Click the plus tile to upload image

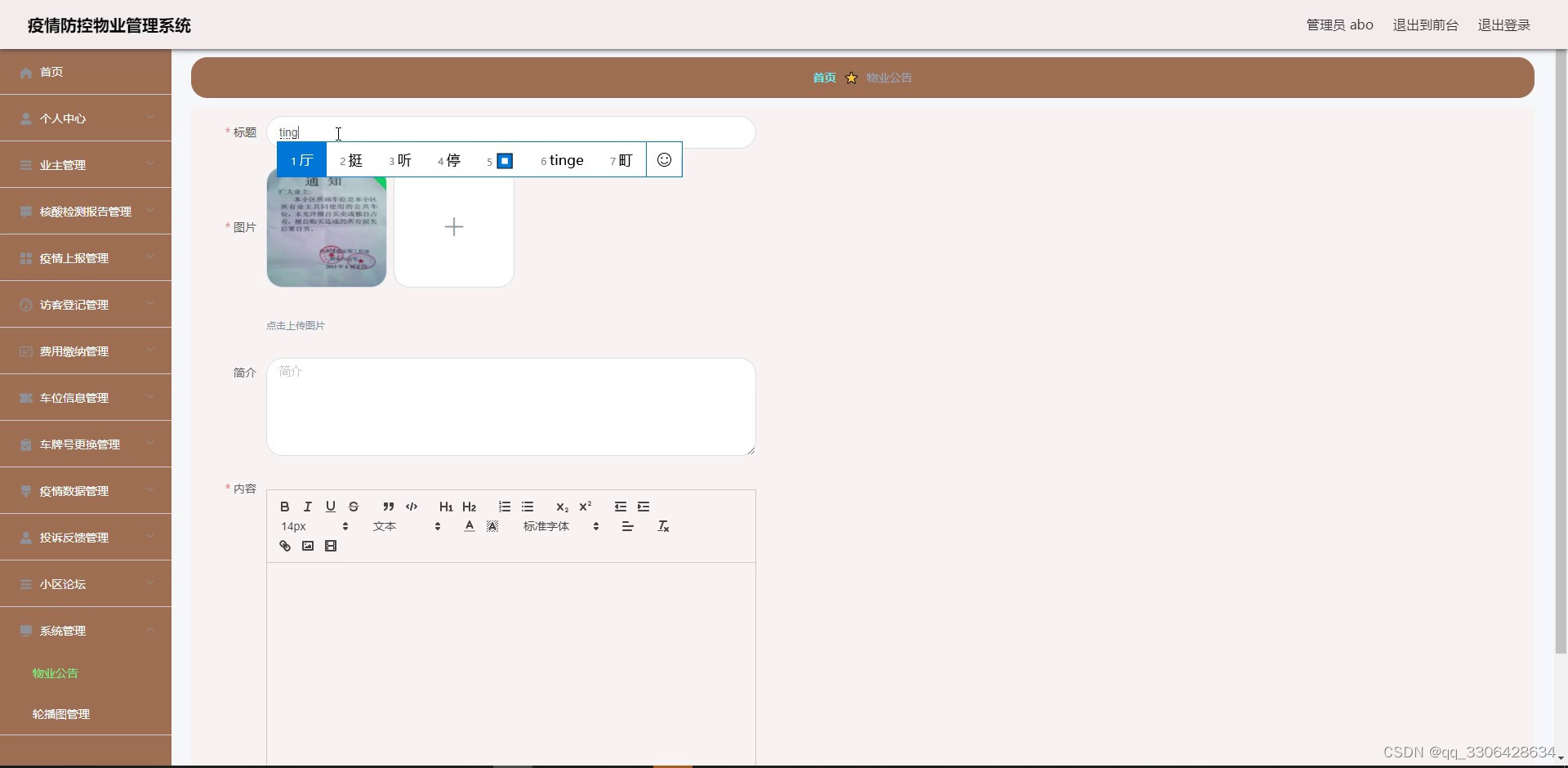coord(454,227)
